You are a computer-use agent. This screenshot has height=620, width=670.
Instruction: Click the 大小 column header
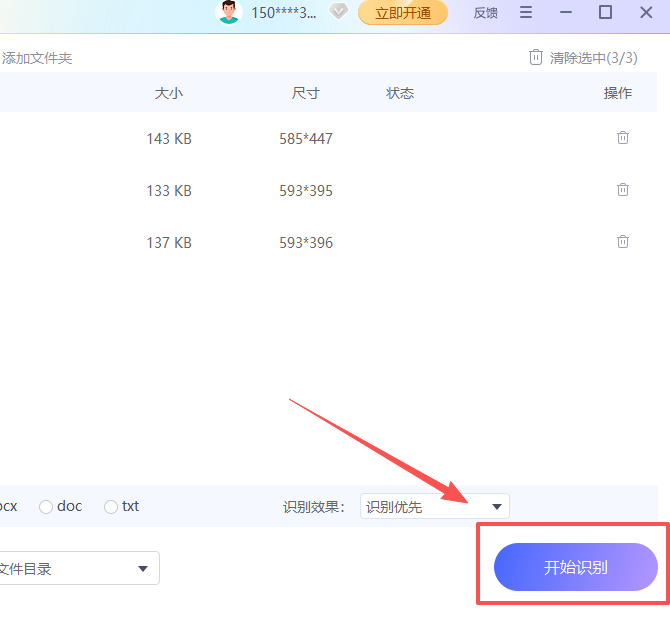168,93
